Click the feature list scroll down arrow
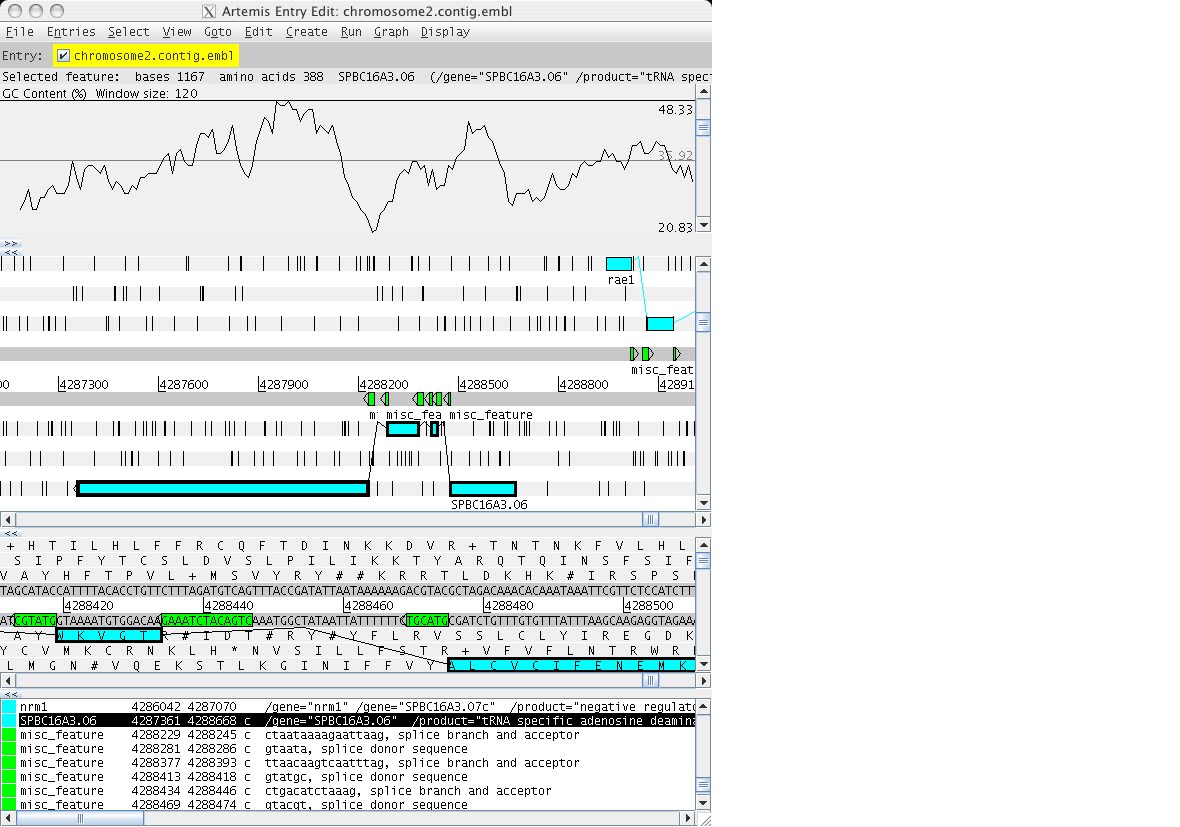The width and height of the screenshot is (1180, 827). pyautogui.click(x=704, y=803)
